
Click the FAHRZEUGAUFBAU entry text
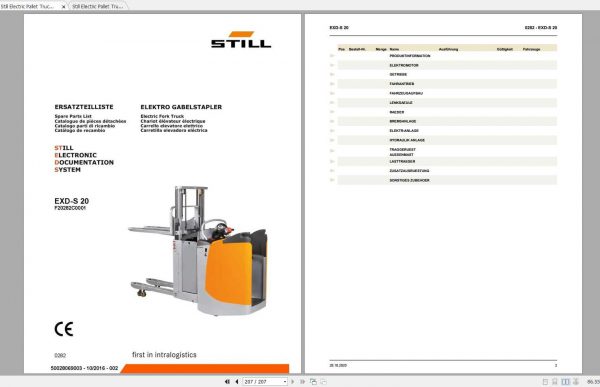406,93
